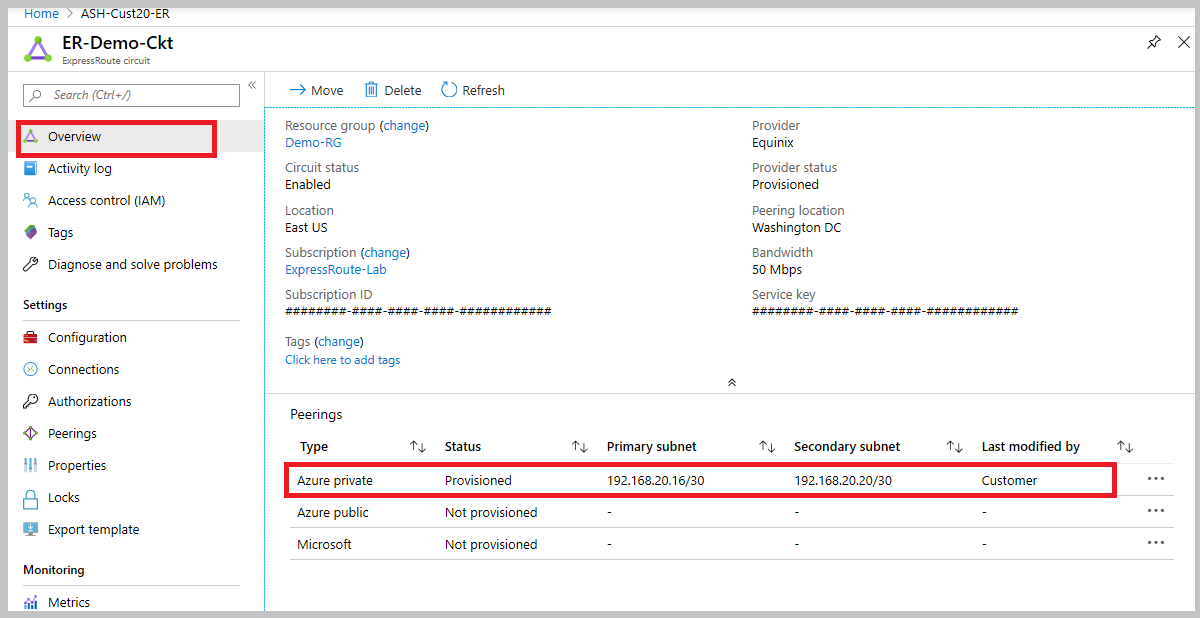Click the Tags icon in sidebar

31,232
